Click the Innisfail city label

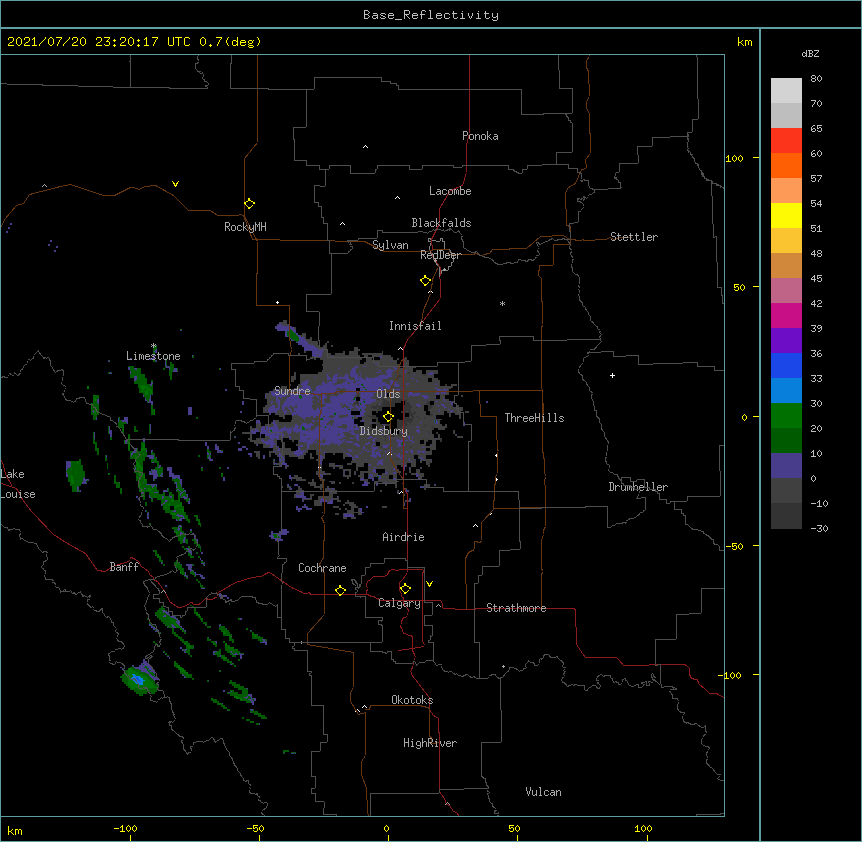pyautogui.click(x=415, y=326)
